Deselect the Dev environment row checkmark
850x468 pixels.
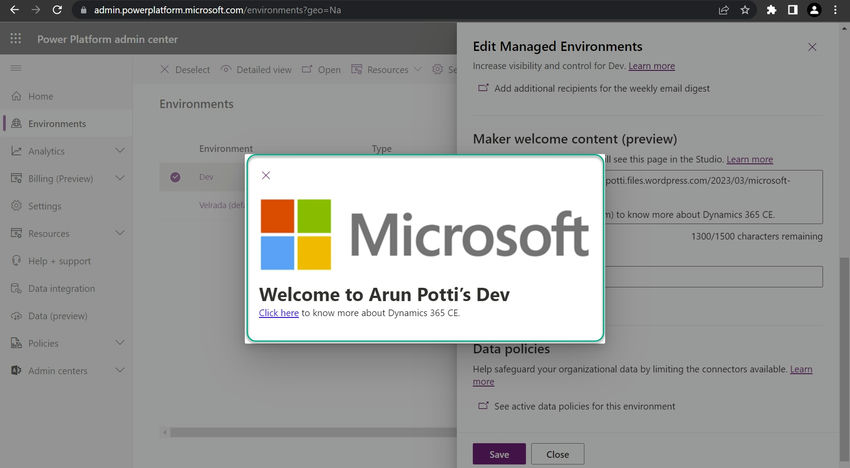click(x=175, y=177)
